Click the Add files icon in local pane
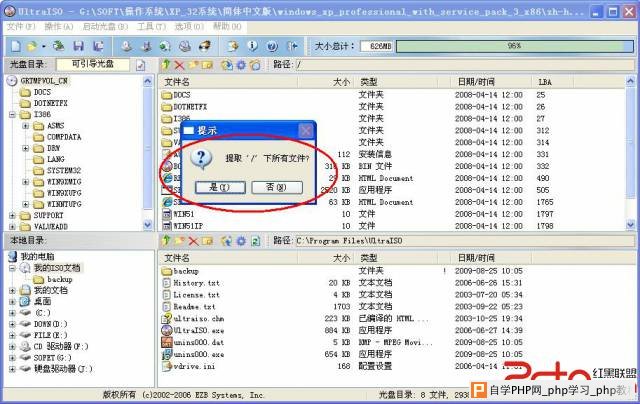Image resolution: width=640 pixels, height=404 pixels. (227, 241)
